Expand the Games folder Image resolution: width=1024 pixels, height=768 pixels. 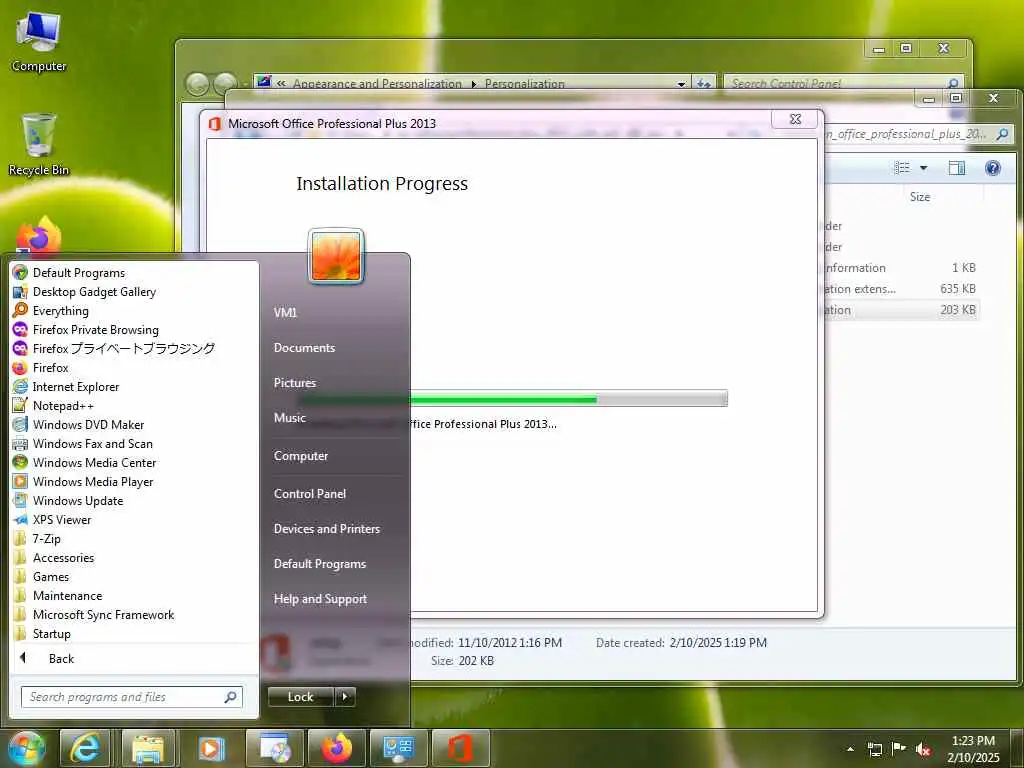51,577
